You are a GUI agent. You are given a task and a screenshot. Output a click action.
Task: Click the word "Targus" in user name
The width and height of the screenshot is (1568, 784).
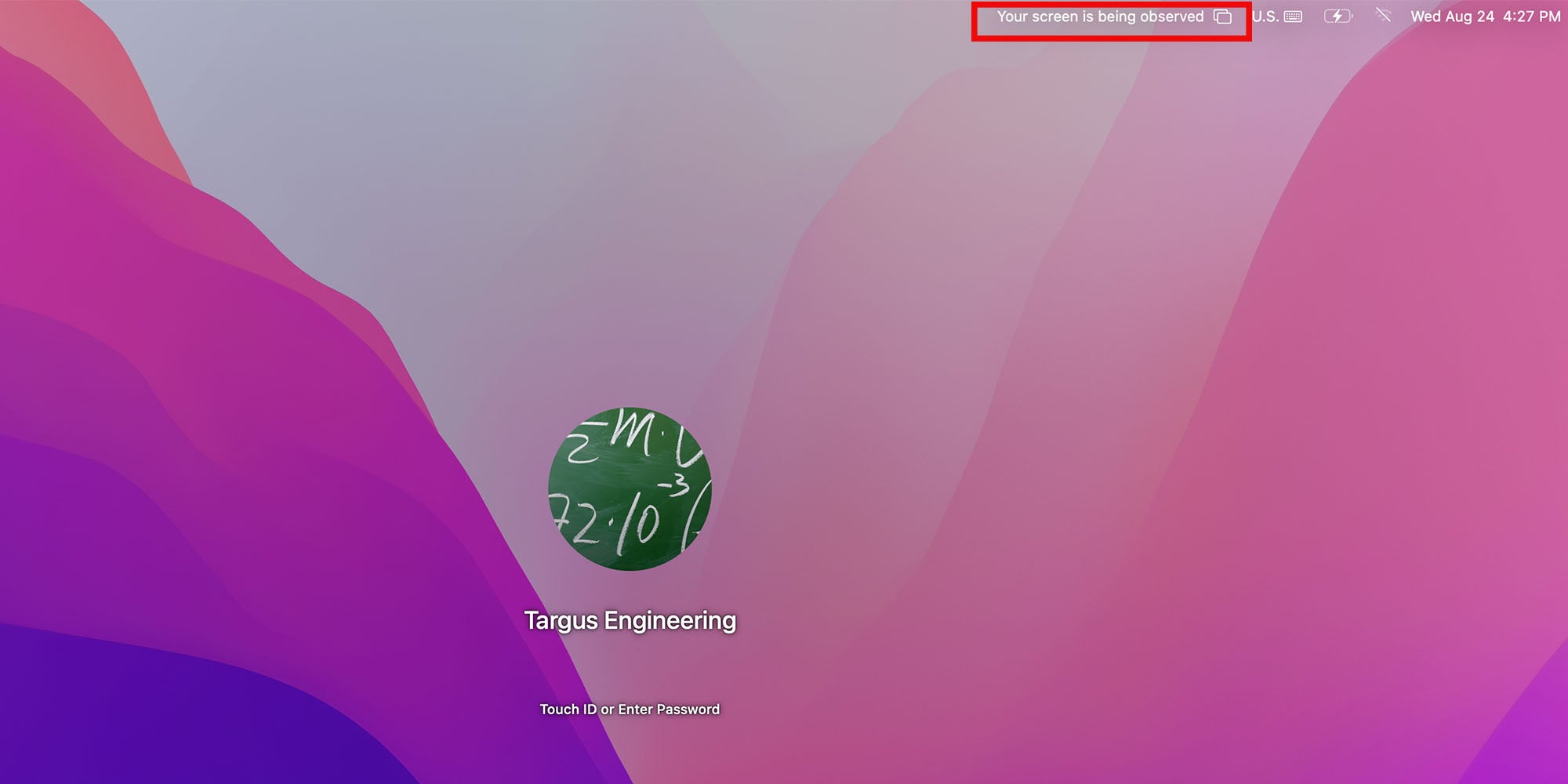pos(561,620)
